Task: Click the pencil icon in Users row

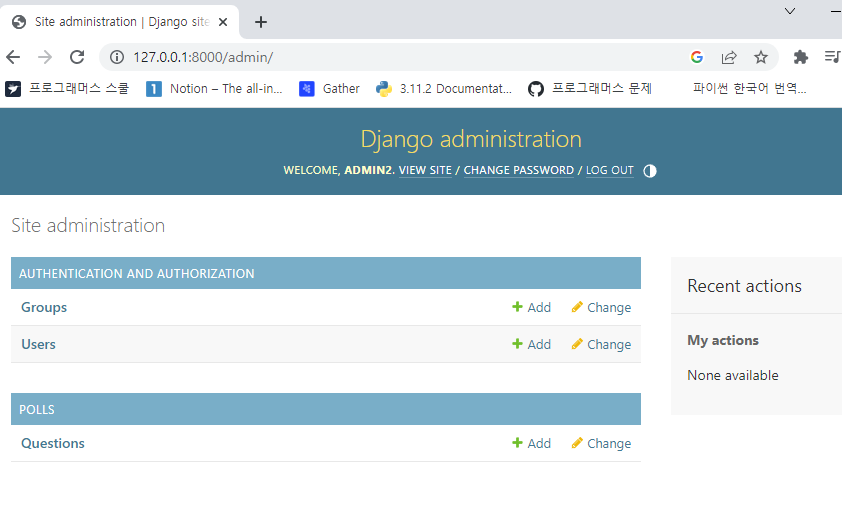Action: pyautogui.click(x=577, y=344)
